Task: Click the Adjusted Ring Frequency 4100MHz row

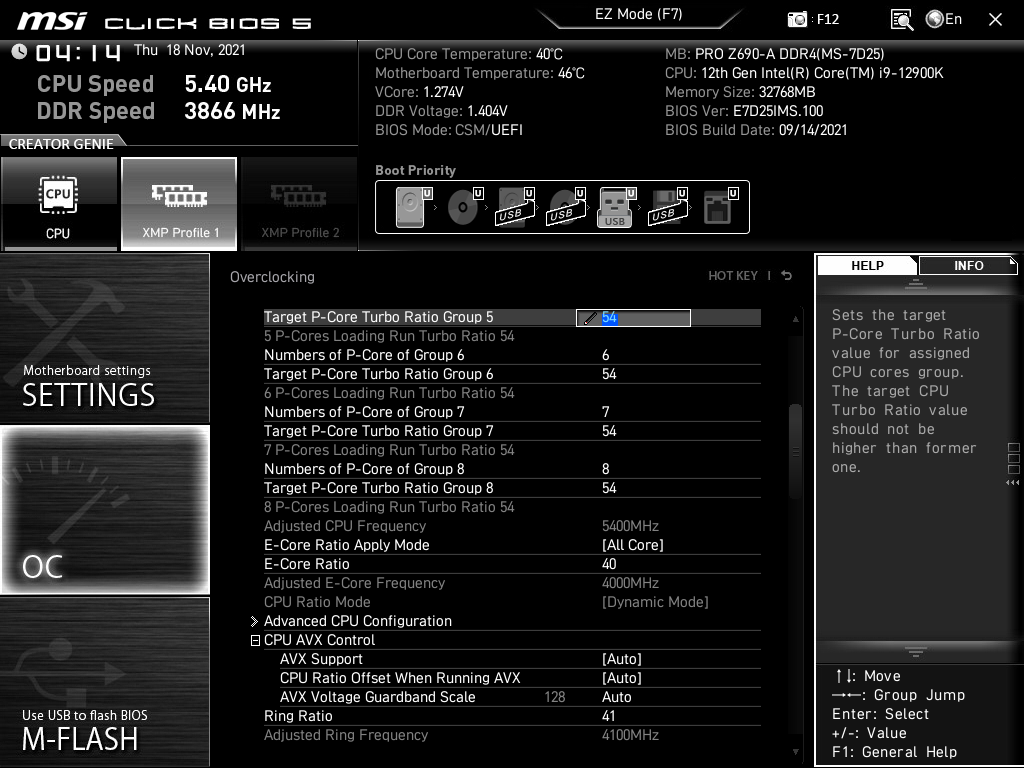Action: tap(512, 735)
